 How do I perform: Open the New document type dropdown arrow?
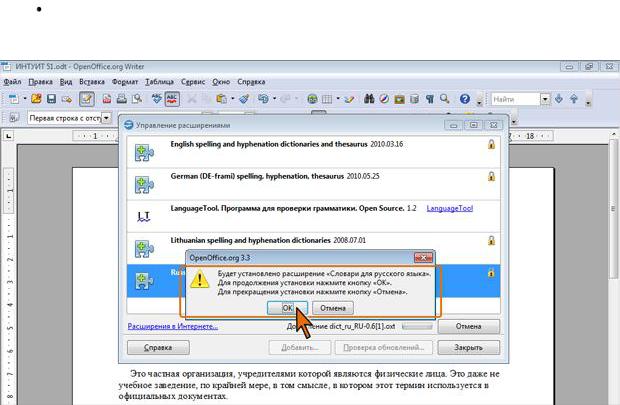25,99
